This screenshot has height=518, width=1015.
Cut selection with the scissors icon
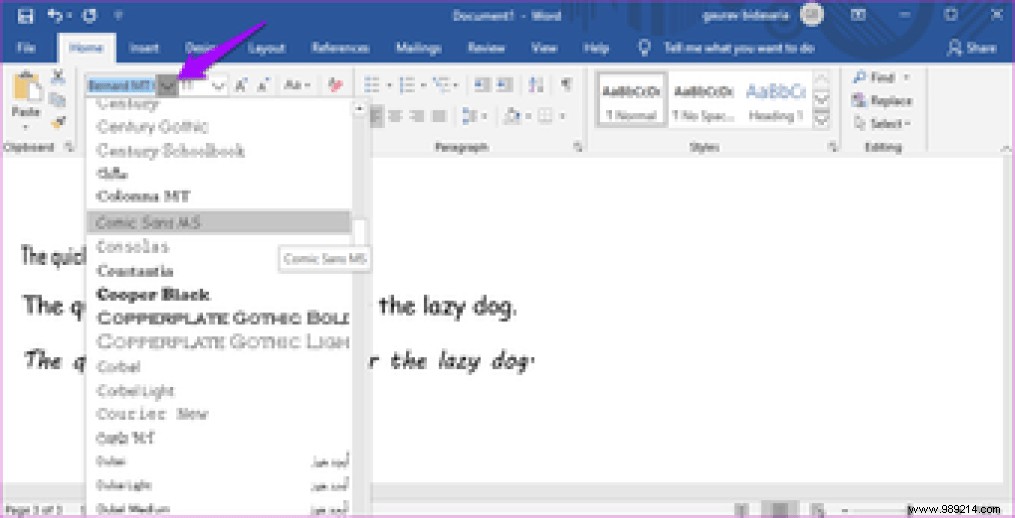(x=58, y=76)
